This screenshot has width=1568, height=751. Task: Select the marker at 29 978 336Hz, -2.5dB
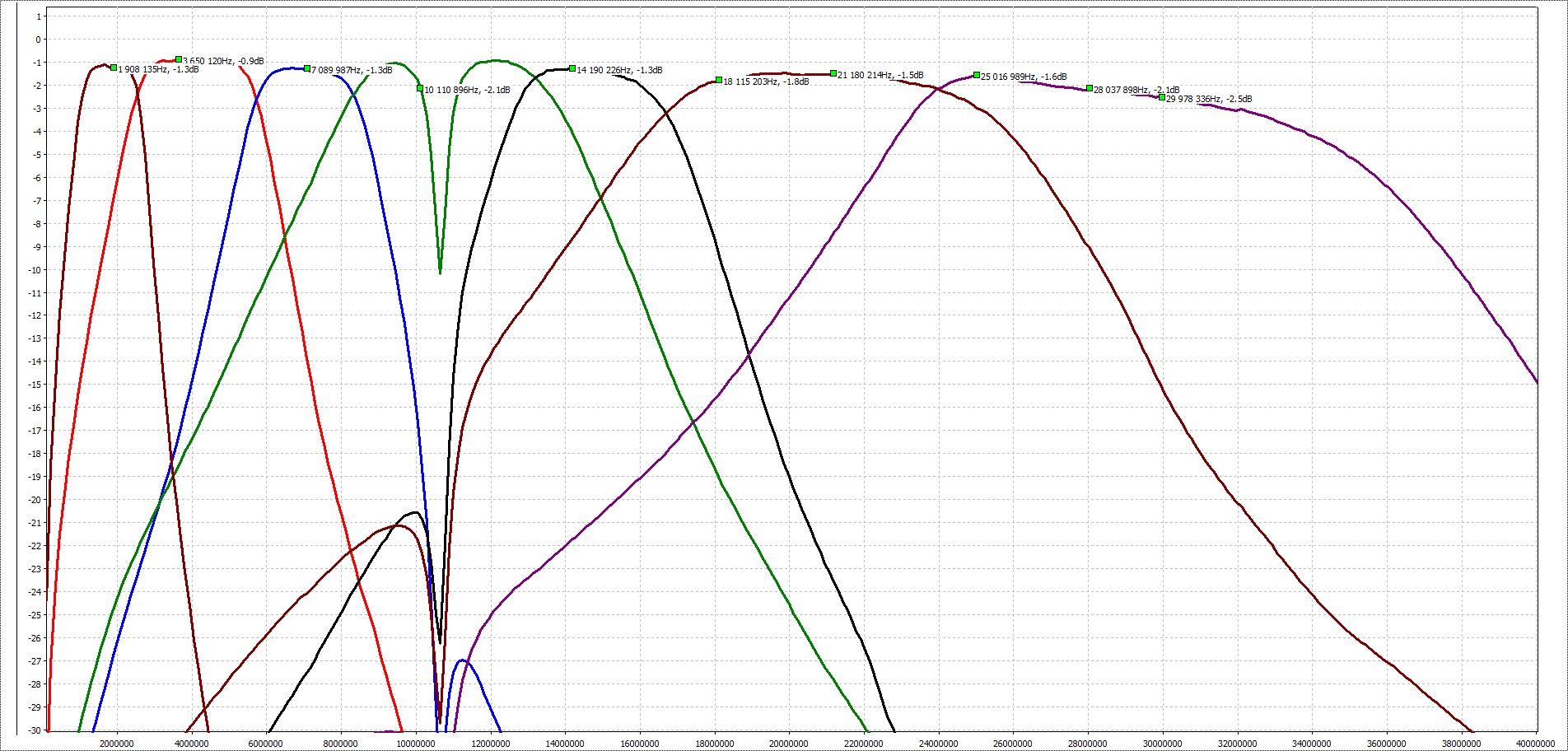[1162, 97]
